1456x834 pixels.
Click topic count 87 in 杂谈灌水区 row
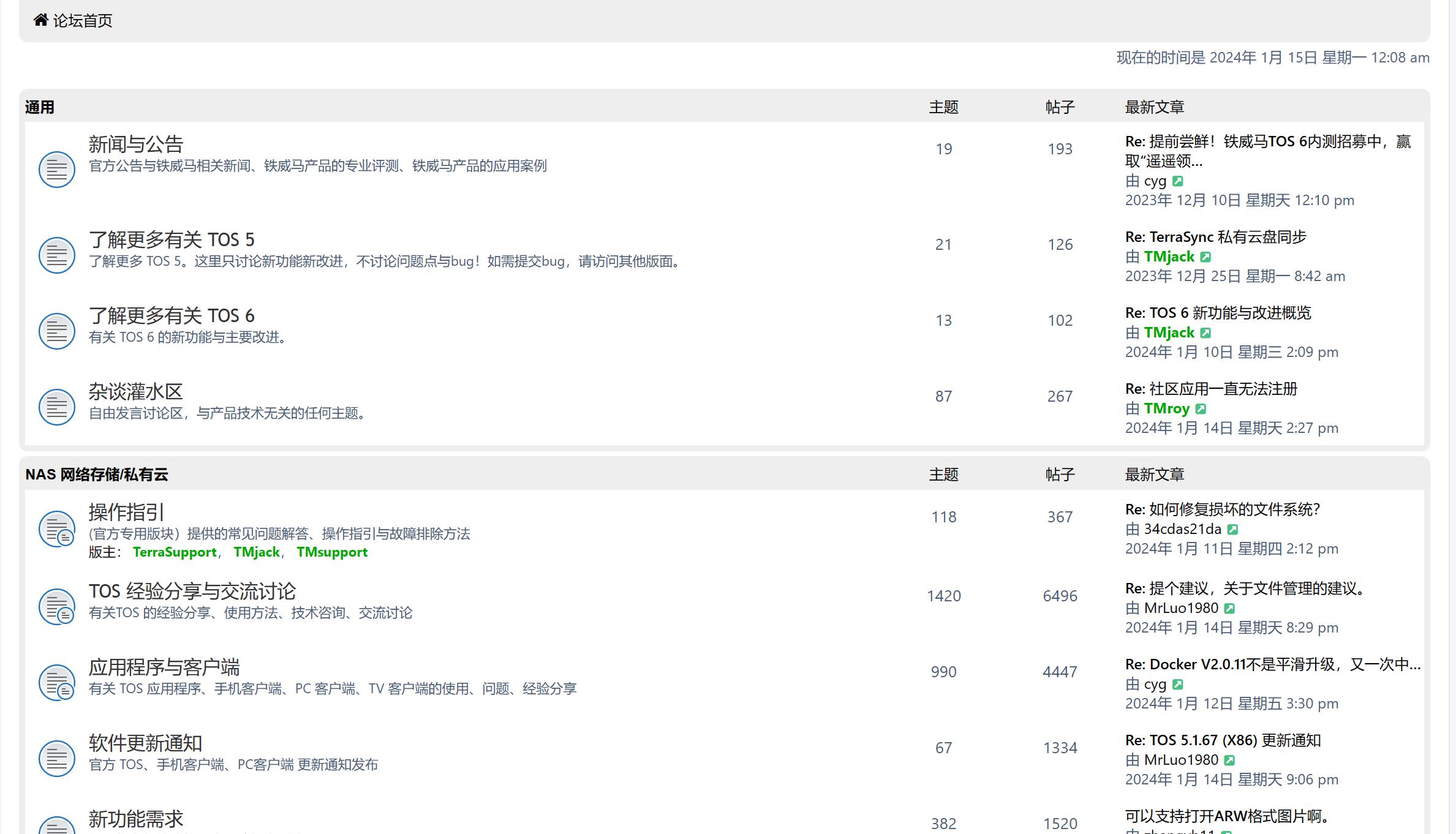944,396
